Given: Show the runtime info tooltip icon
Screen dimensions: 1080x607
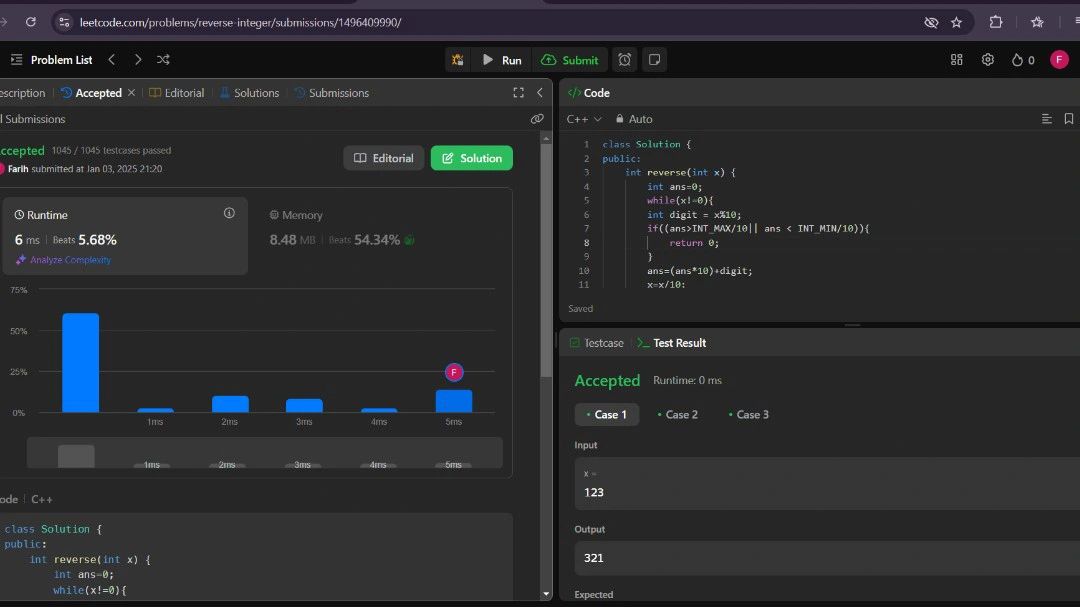Looking at the screenshot, I should (x=229, y=213).
